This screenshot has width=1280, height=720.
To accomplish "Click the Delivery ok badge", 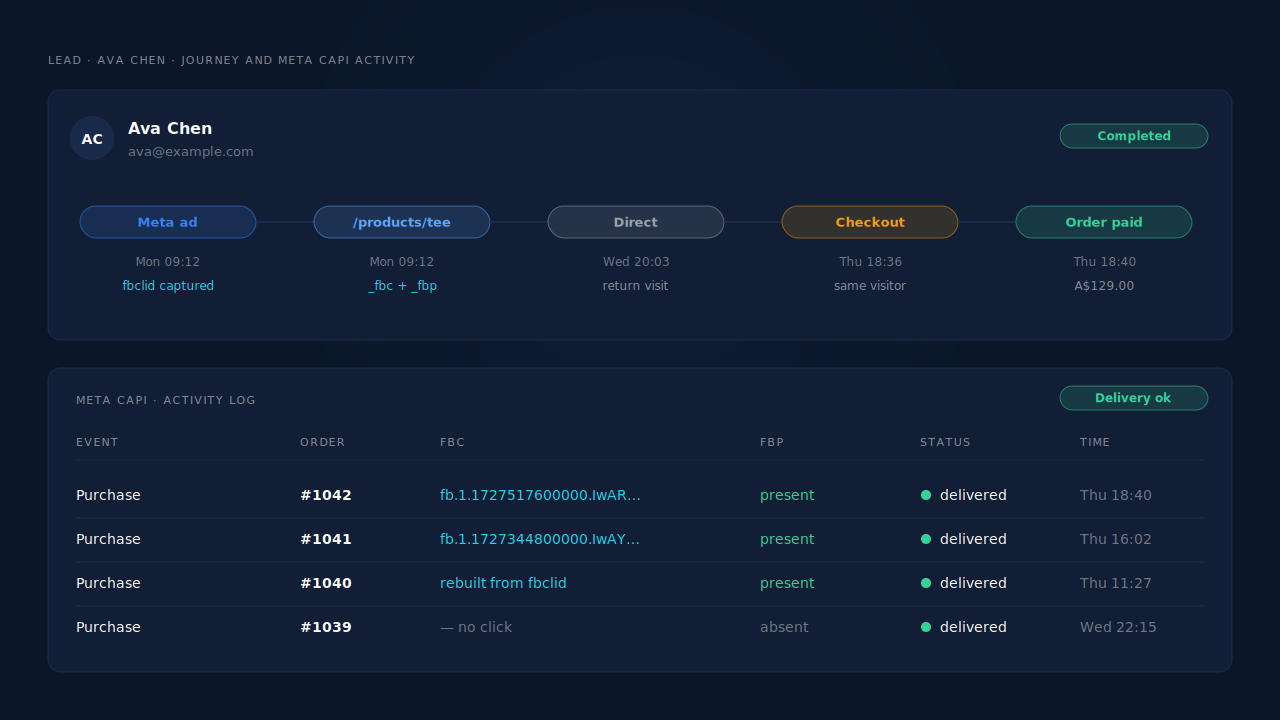I will click(x=1134, y=398).
